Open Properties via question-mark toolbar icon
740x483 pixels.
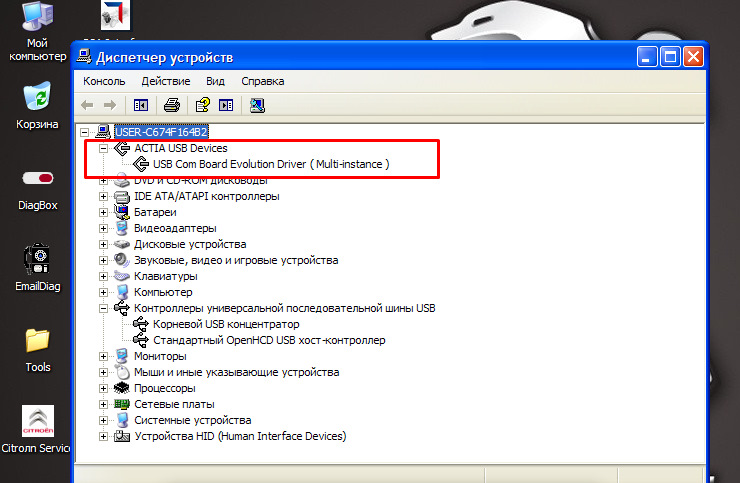coord(203,105)
